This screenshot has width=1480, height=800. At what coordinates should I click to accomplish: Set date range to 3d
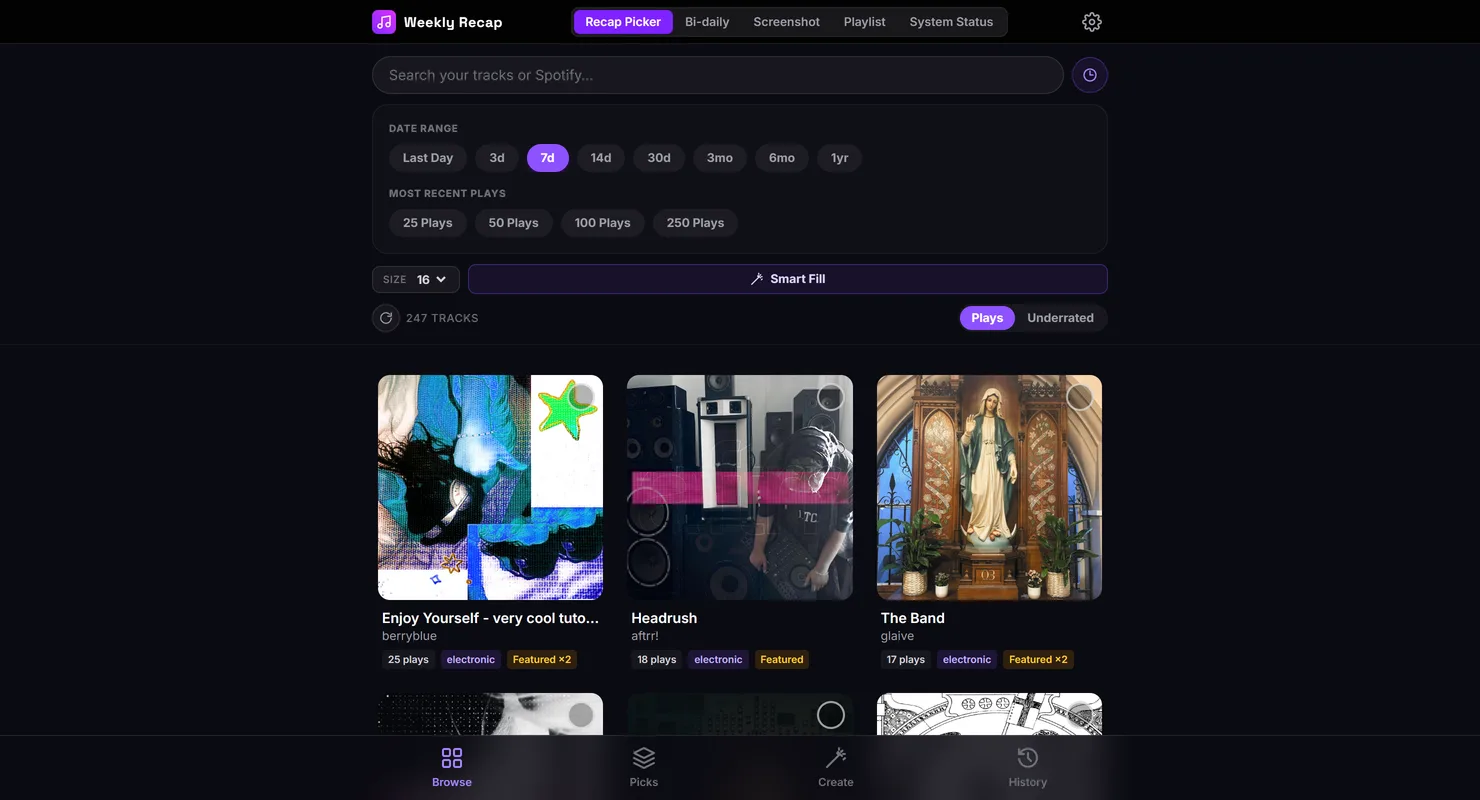[497, 158]
